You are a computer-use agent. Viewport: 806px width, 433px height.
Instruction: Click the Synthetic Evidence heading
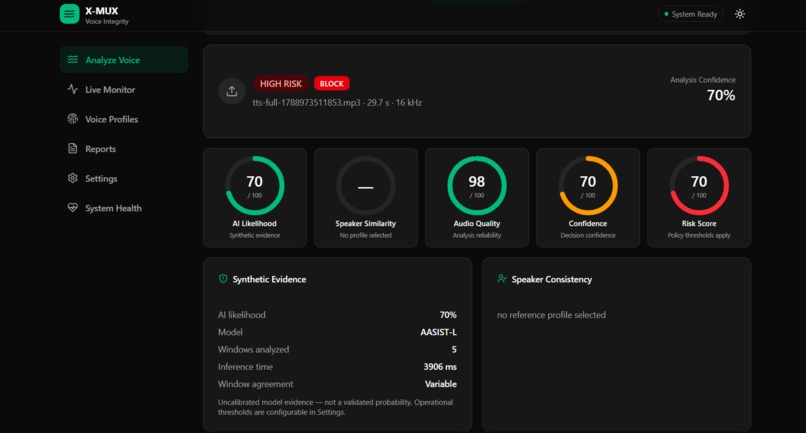pyautogui.click(x=269, y=279)
